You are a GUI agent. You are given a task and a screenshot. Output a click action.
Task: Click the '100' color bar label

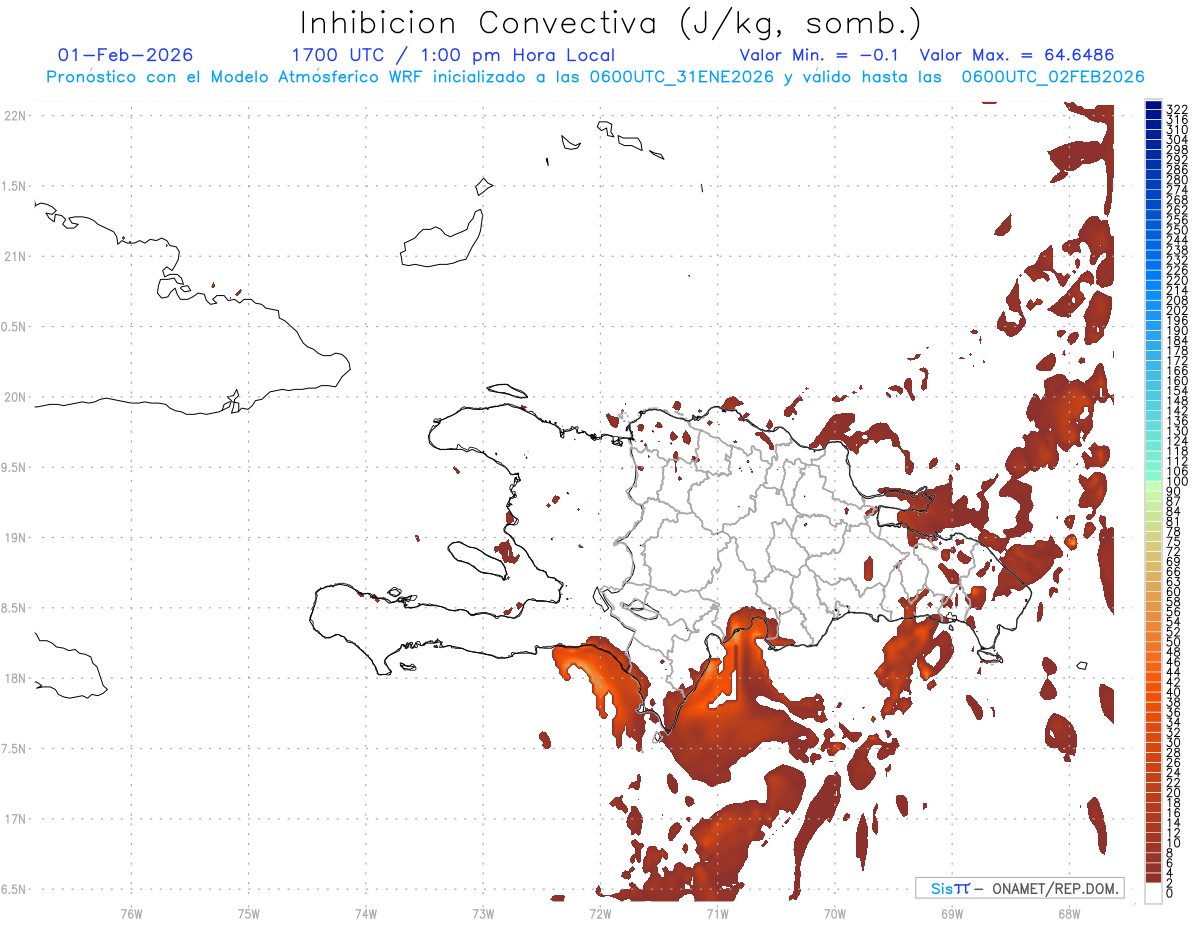click(x=1177, y=482)
